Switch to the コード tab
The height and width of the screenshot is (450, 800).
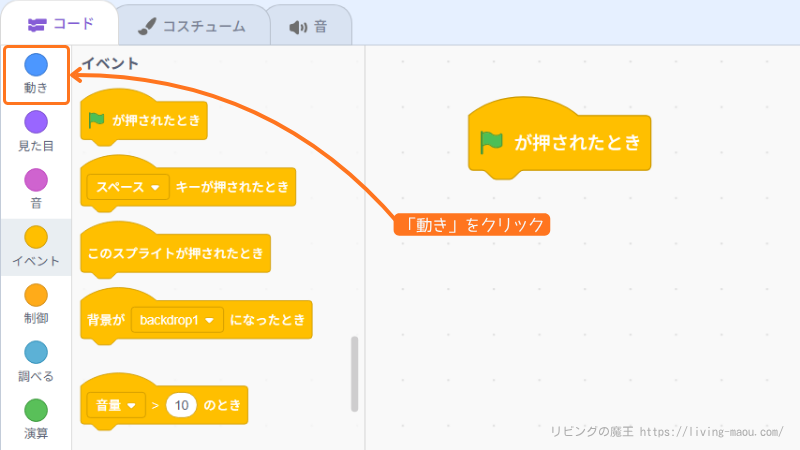[x=60, y=25]
